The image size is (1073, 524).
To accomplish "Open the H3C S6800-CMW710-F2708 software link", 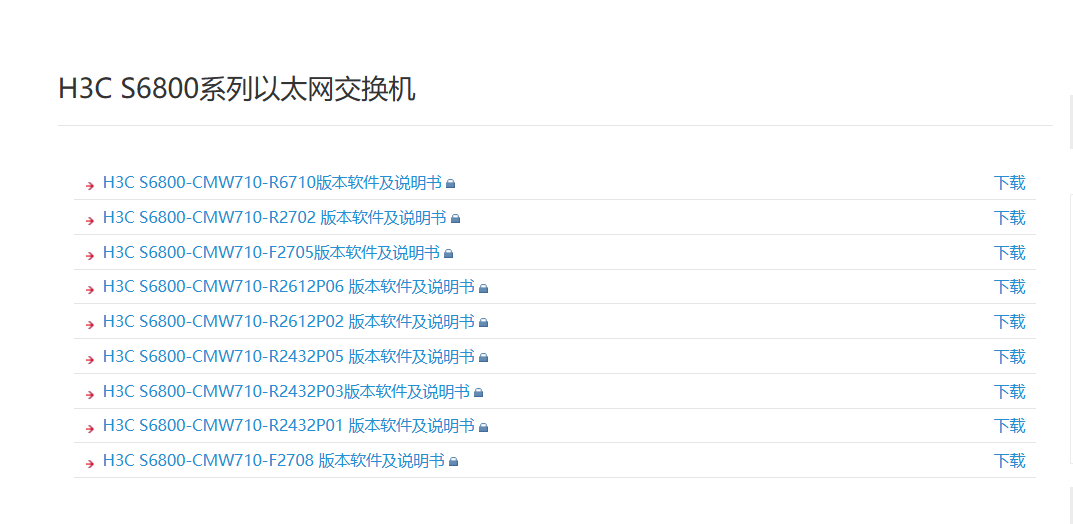I will point(274,460).
